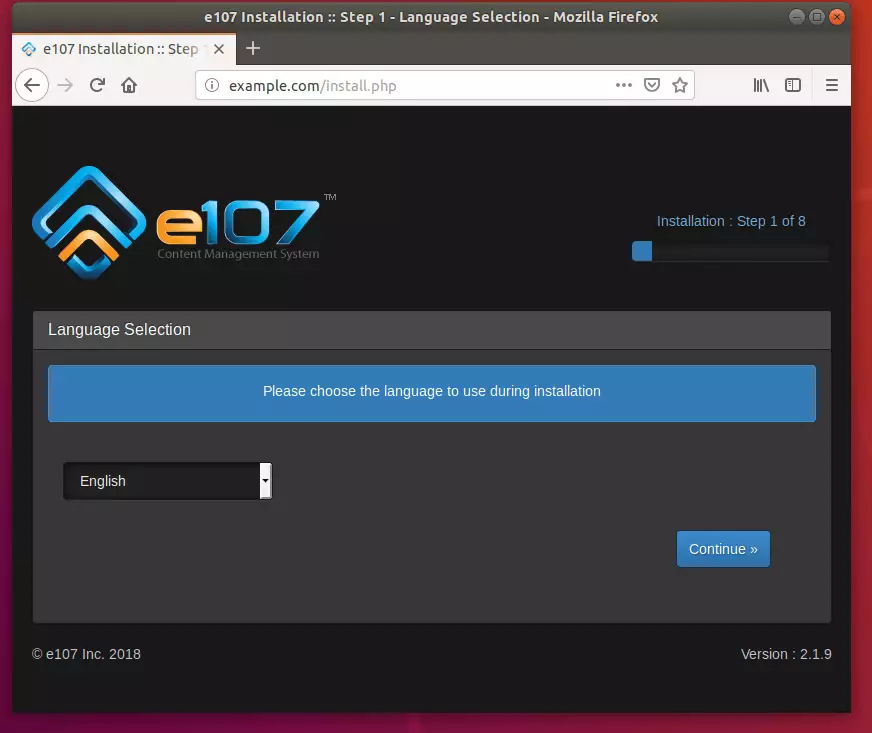Select the e107 Installation tab
This screenshot has height=733, width=872.
click(x=124, y=49)
